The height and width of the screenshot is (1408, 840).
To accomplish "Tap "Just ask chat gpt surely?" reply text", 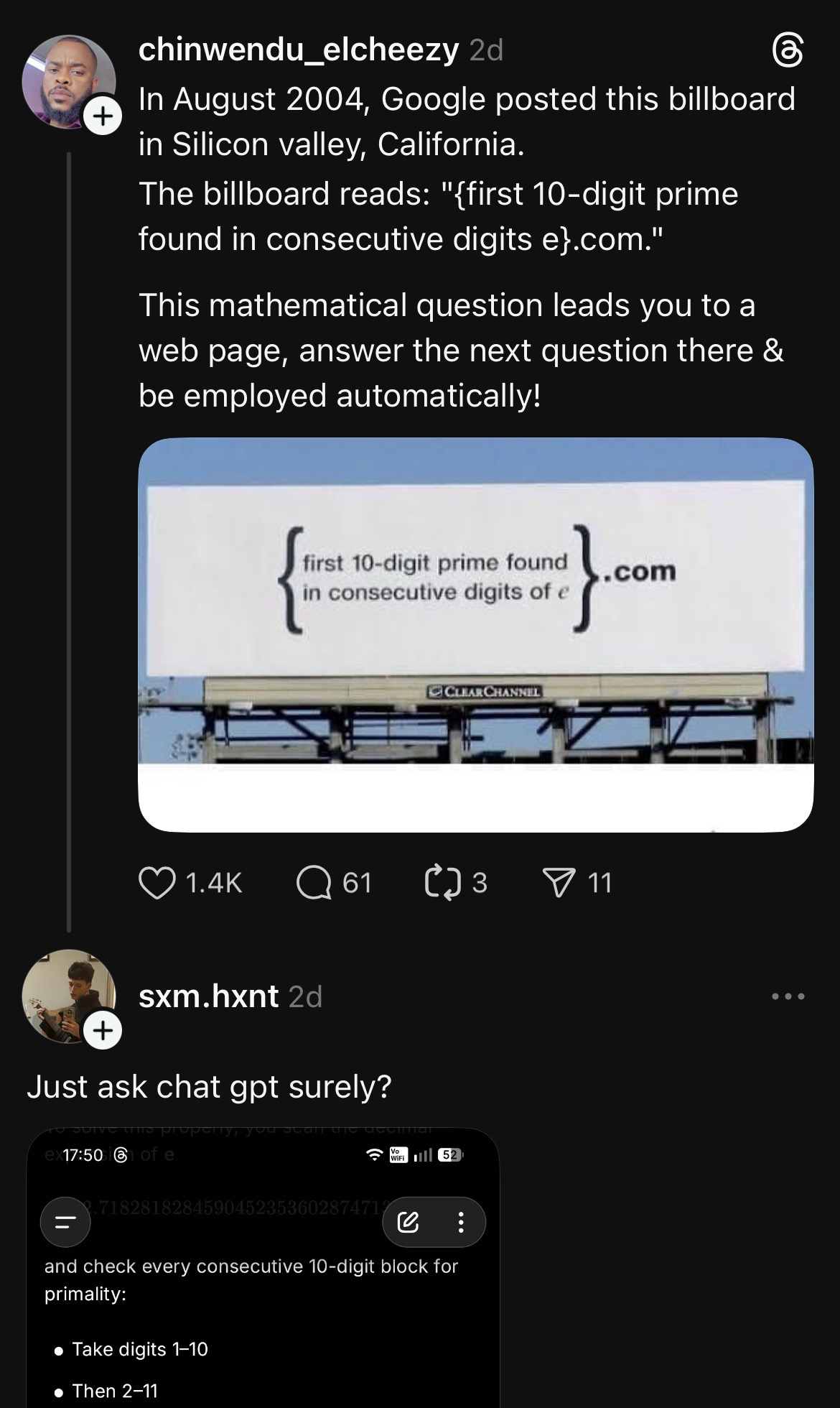I will [x=209, y=1087].
